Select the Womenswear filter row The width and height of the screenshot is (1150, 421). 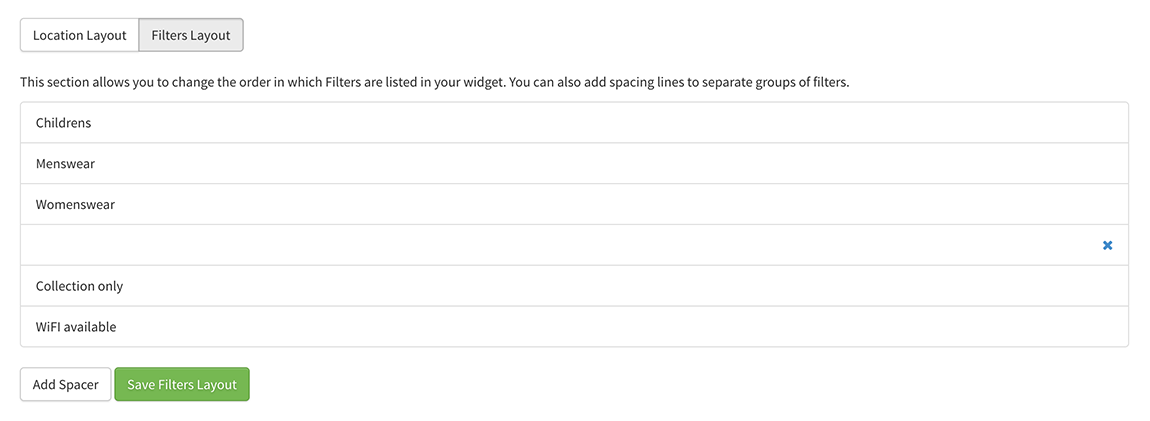[574, 205]
